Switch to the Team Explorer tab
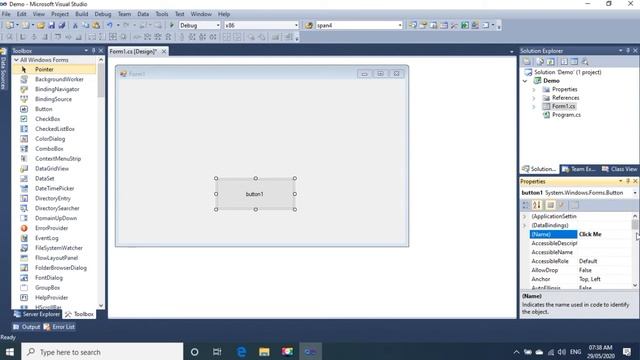640x360 pixels. pos(579,169)
